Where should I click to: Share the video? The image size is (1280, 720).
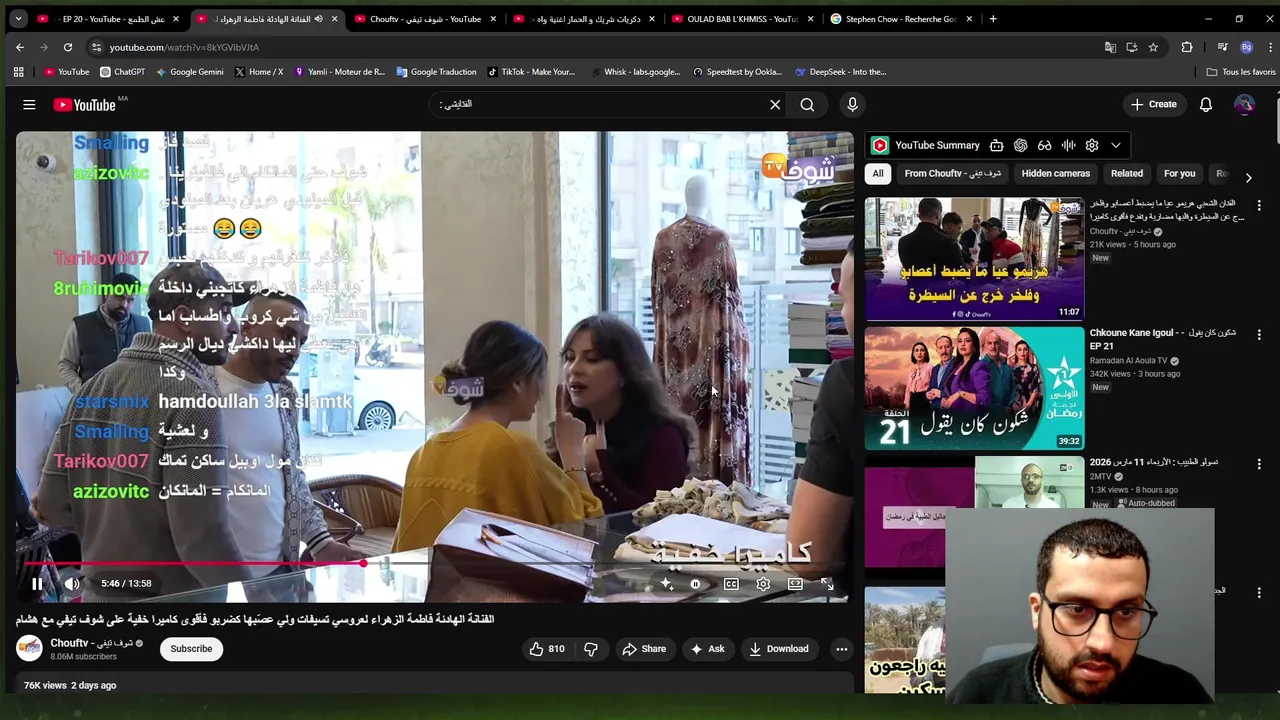click(644, 649)
